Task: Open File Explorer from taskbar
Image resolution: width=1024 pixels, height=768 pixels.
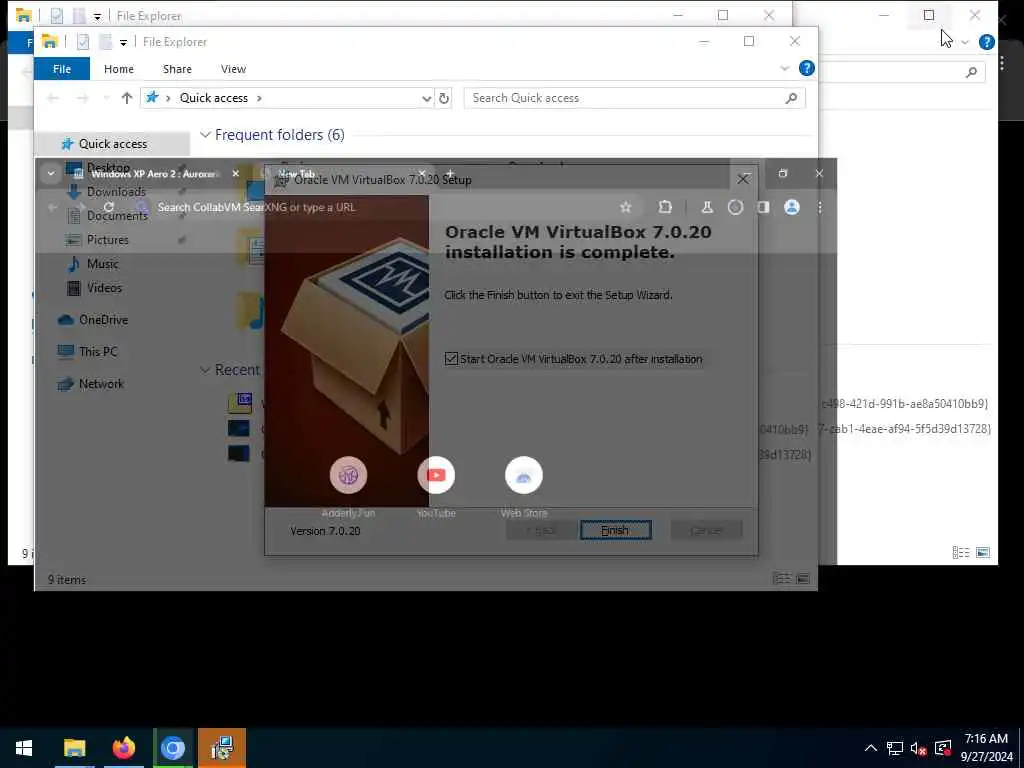Action: pyautogui.click(x=74, y=748)
